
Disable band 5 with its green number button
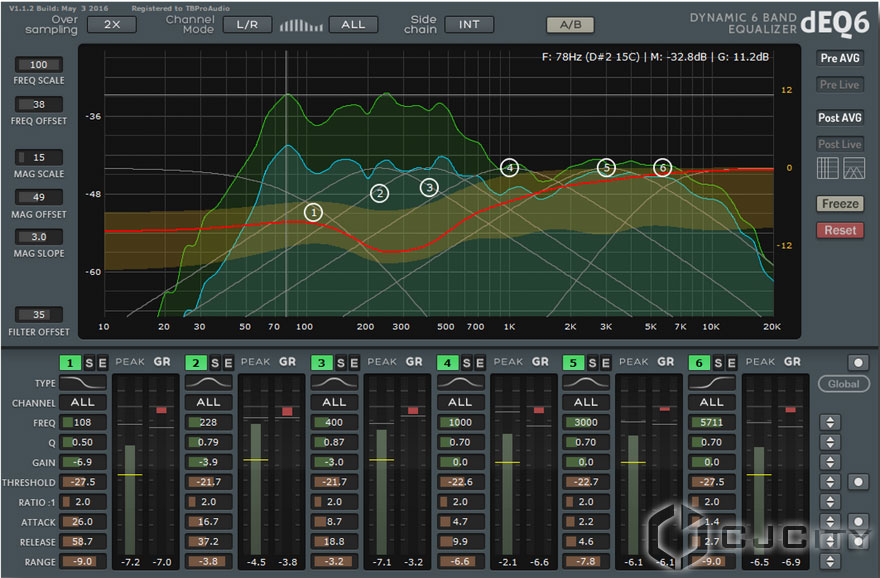point(573,363)
